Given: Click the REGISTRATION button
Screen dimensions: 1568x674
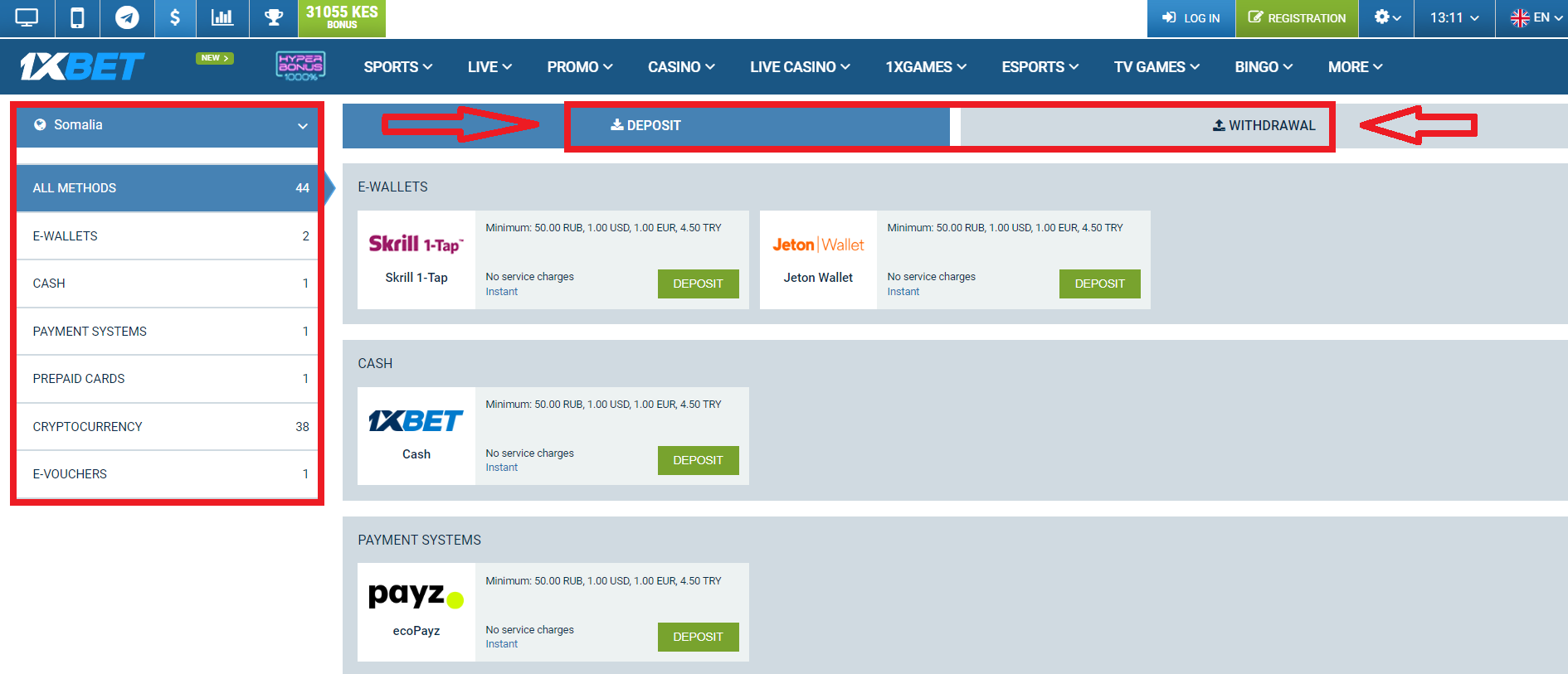Looking at the screenshot, I should (x=1297, y=18).
